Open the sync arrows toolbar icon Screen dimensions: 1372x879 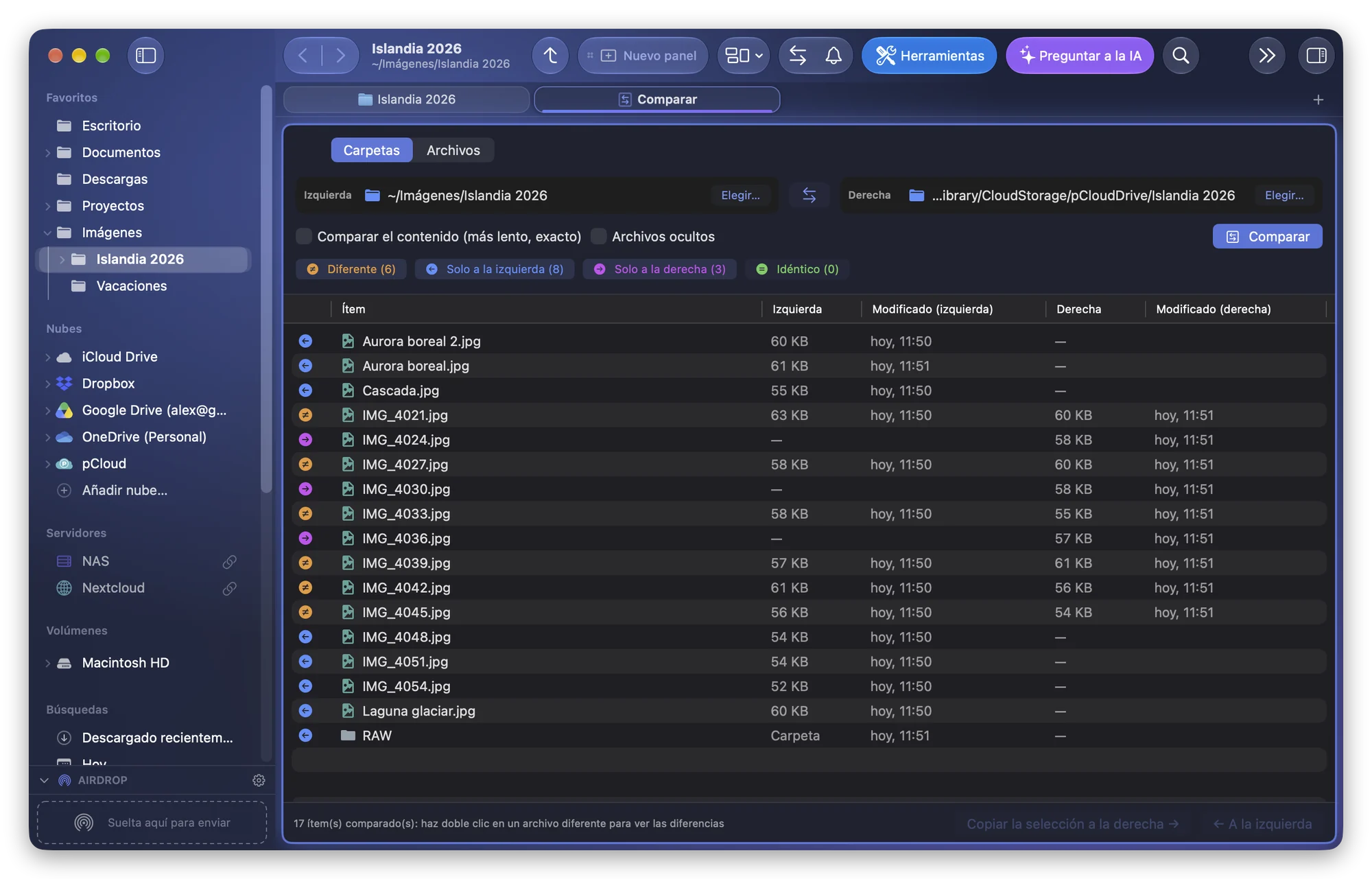pos(797,56)
